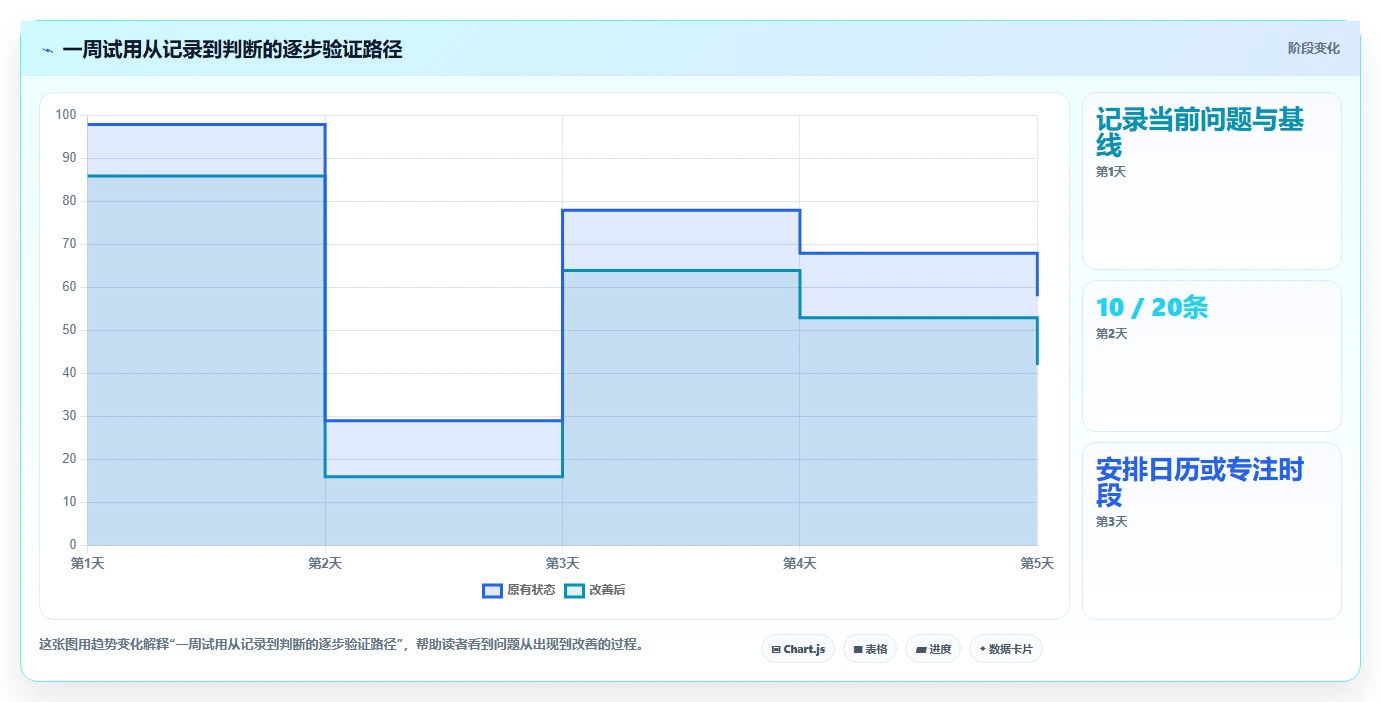Click the 阶段变化 label in header
Viewport: 1381px width, 702px height.
pos(1313,48)
